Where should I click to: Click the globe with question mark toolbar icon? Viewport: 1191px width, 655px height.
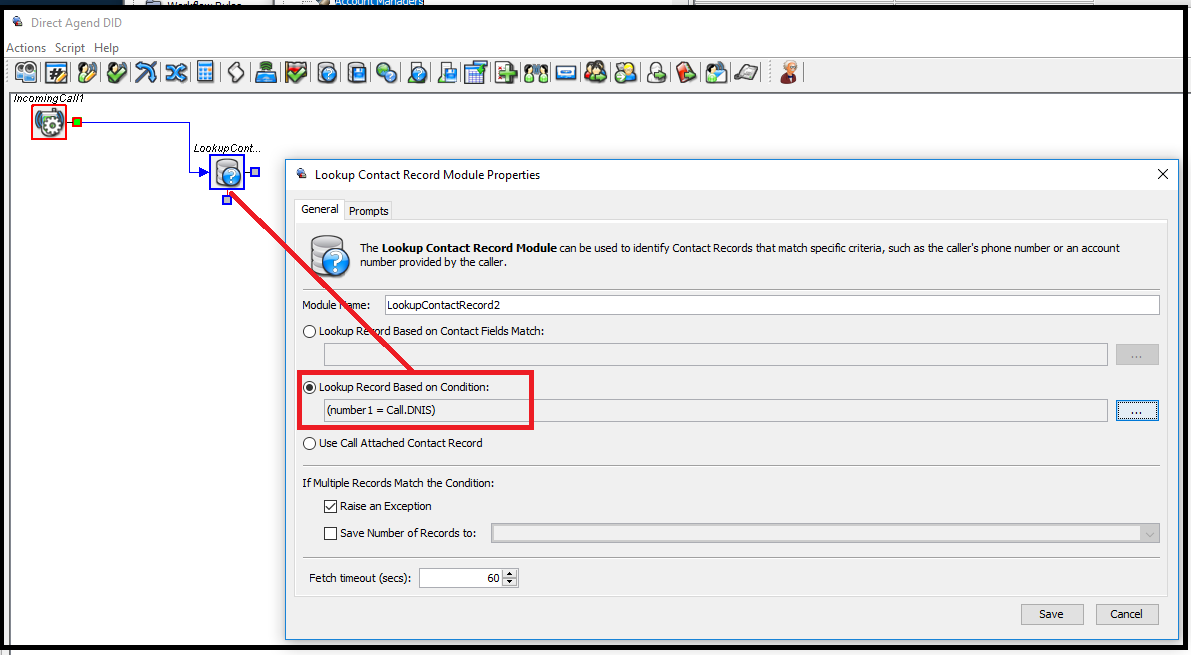(387, 73)
